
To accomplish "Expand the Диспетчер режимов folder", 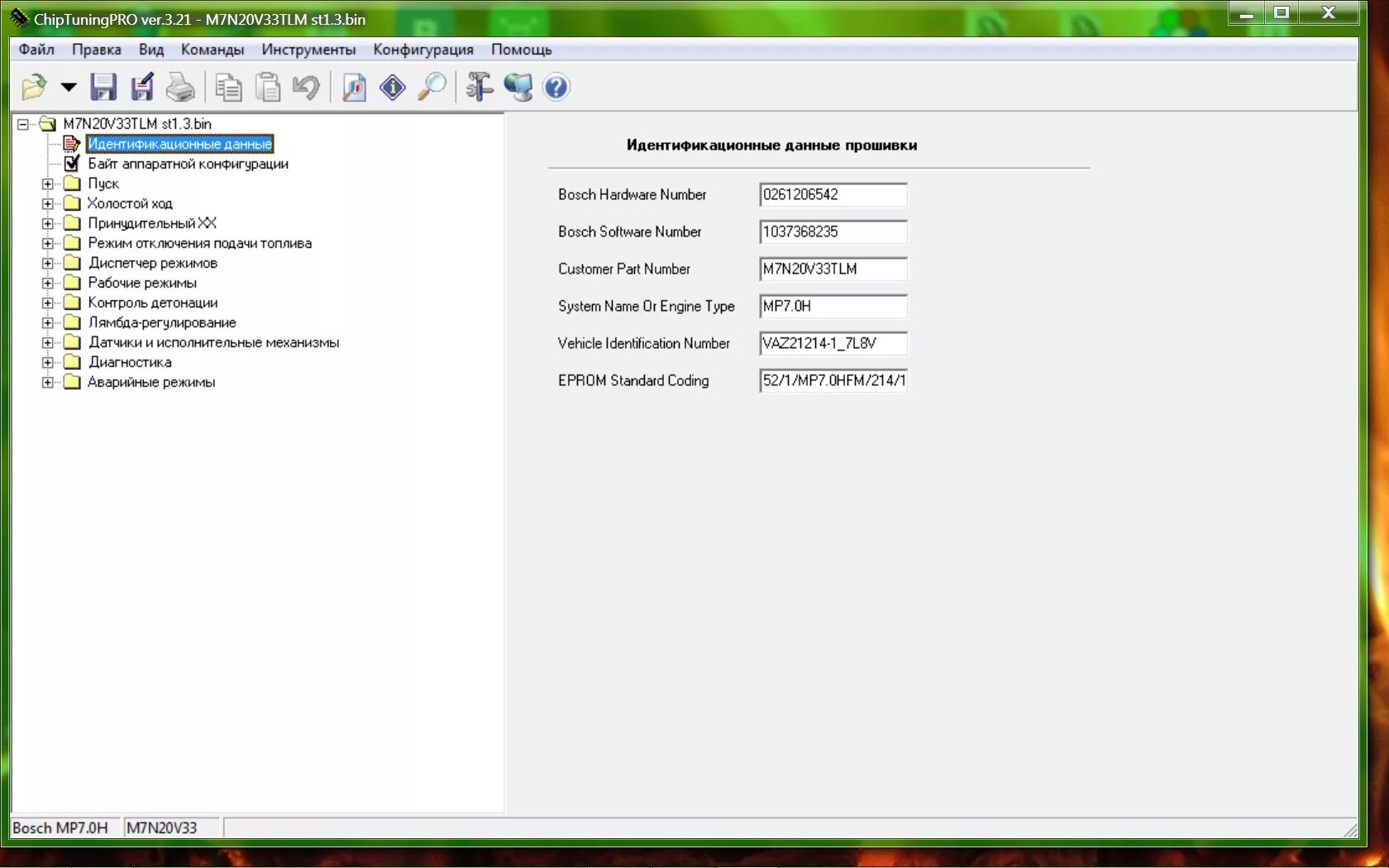I will coord(48,263).
